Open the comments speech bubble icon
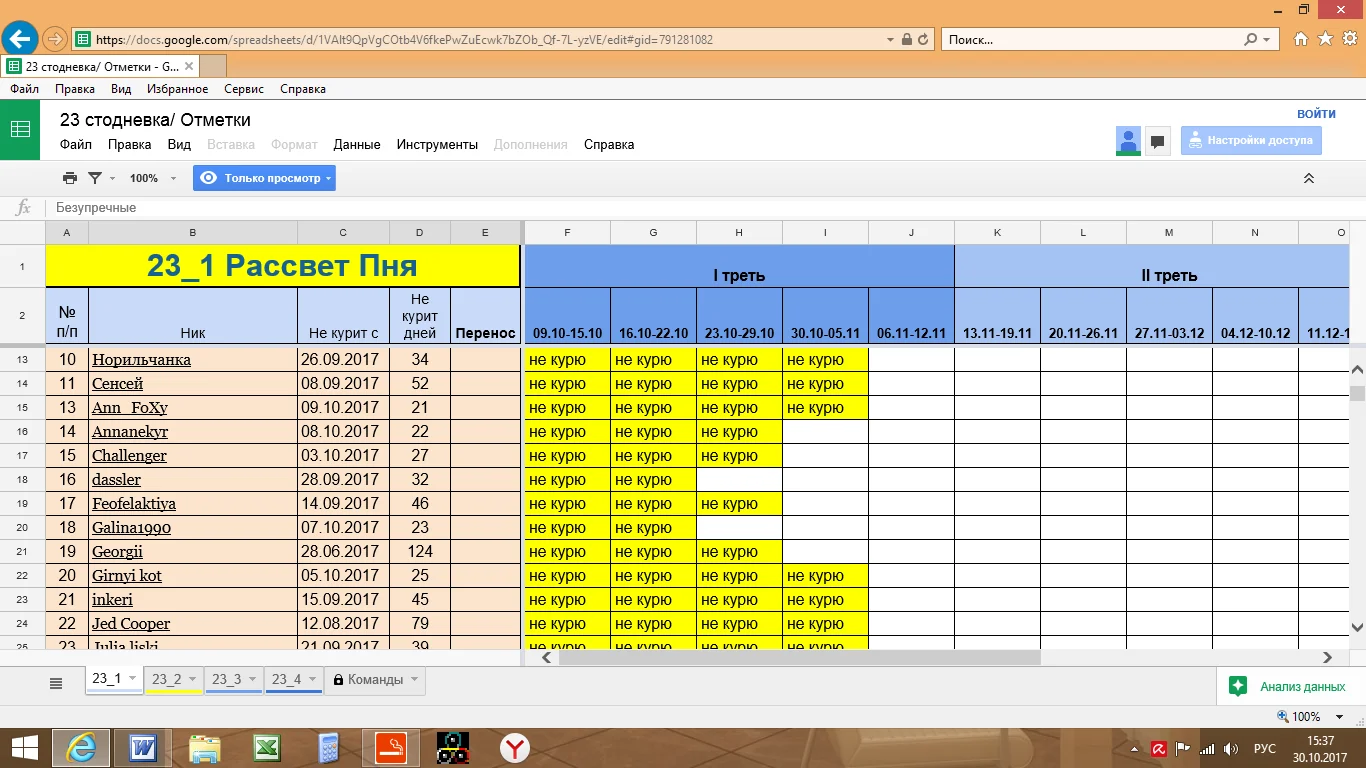This screenshot has height=768, width=1366. (x=1157, y=141)
